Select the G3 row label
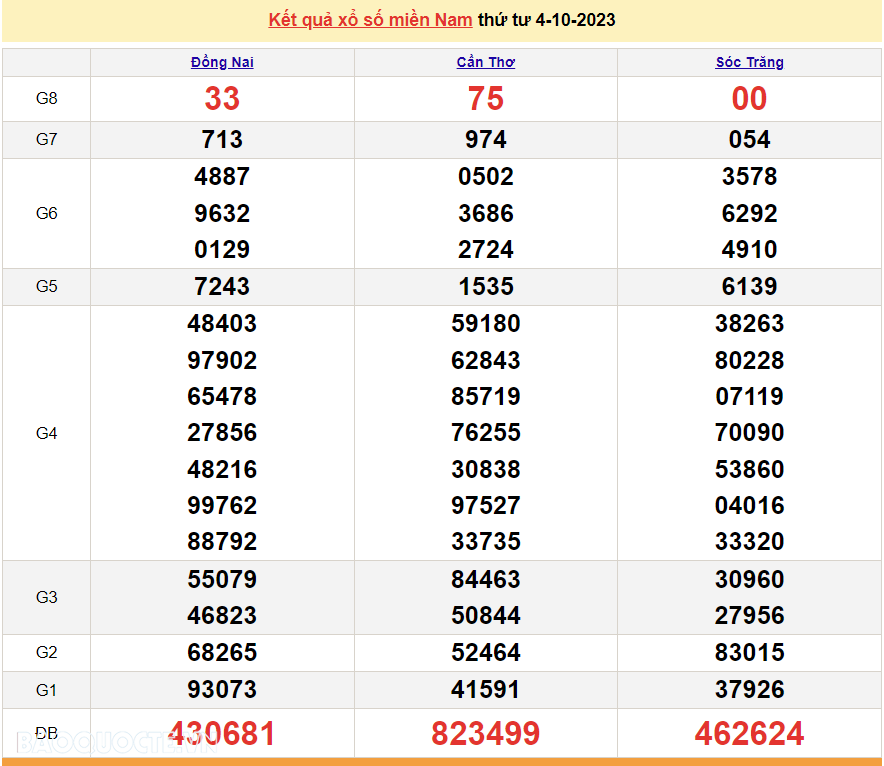 (46, 597)
